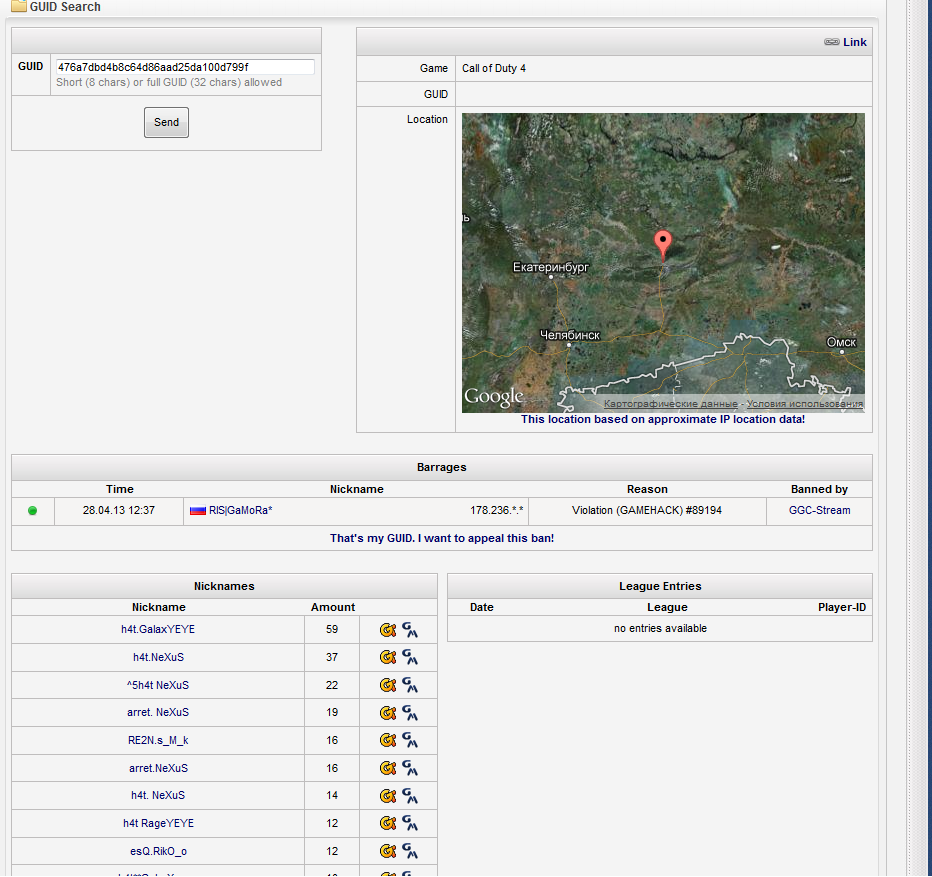Click yellow G icon for h4t. NeXuS (14)
932x877 pixels.
(388, 796)
